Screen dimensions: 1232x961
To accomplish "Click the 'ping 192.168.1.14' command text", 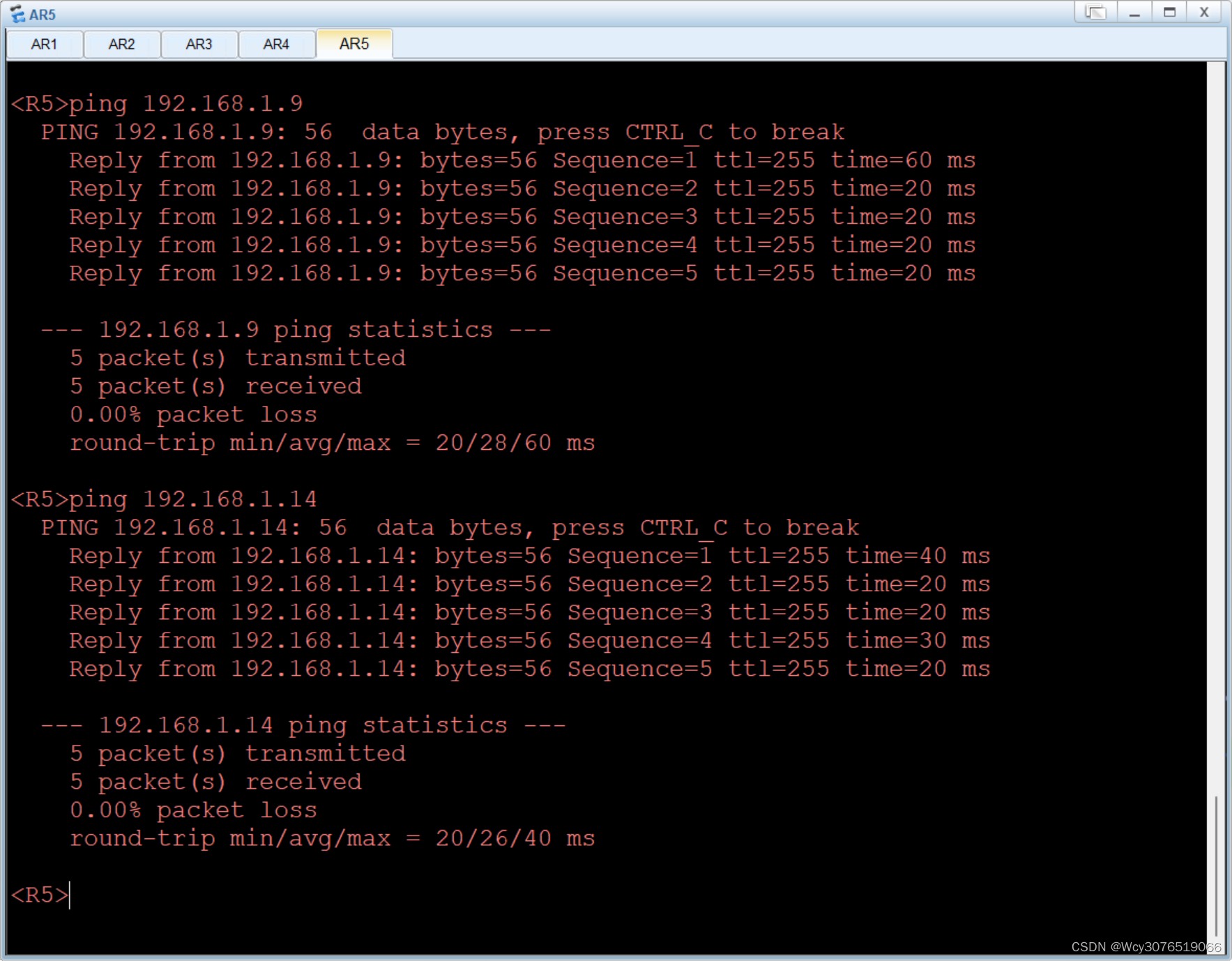I will [x=193, y=499].
